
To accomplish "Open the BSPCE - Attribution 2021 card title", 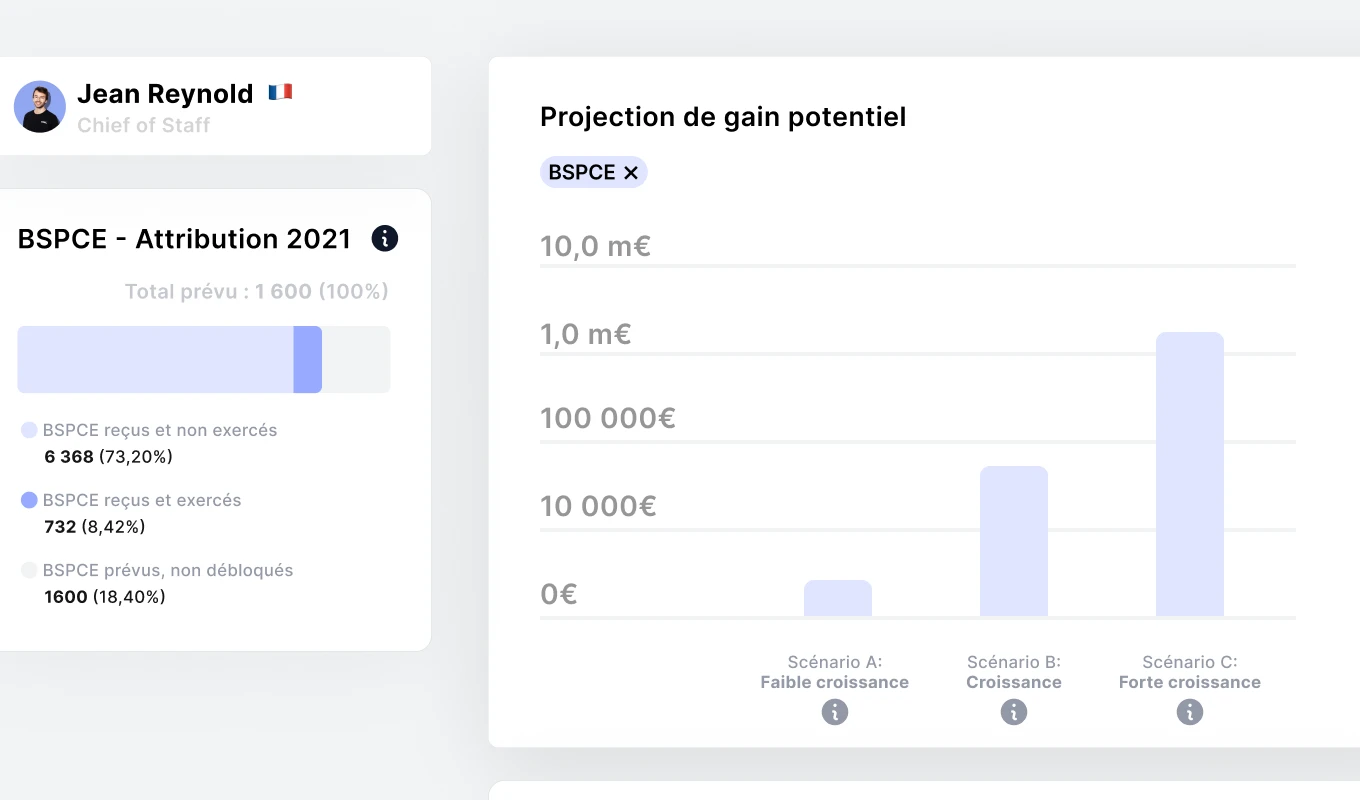I will pos(184,238).
